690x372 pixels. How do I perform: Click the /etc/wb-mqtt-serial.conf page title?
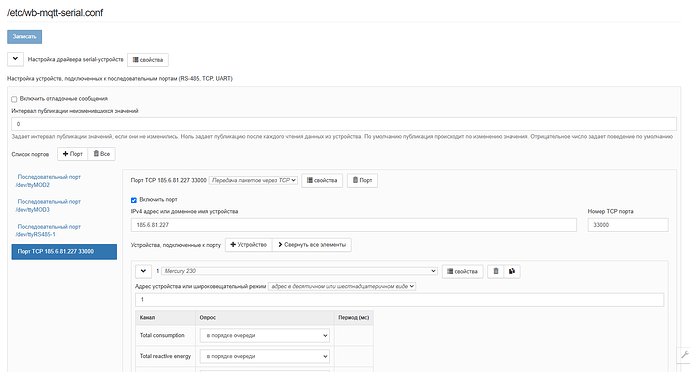pyautogui.click(x=55, y=13)
